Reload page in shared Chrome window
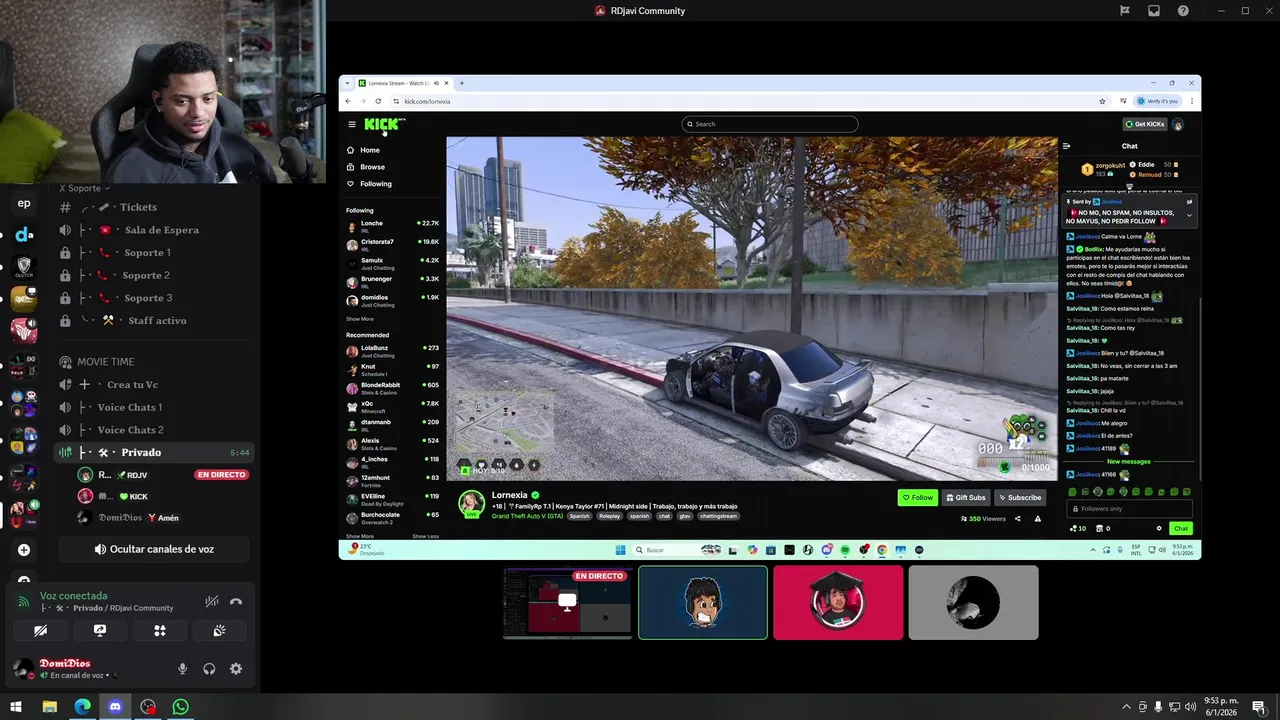 pyautogui.click(x=378, y=101)
